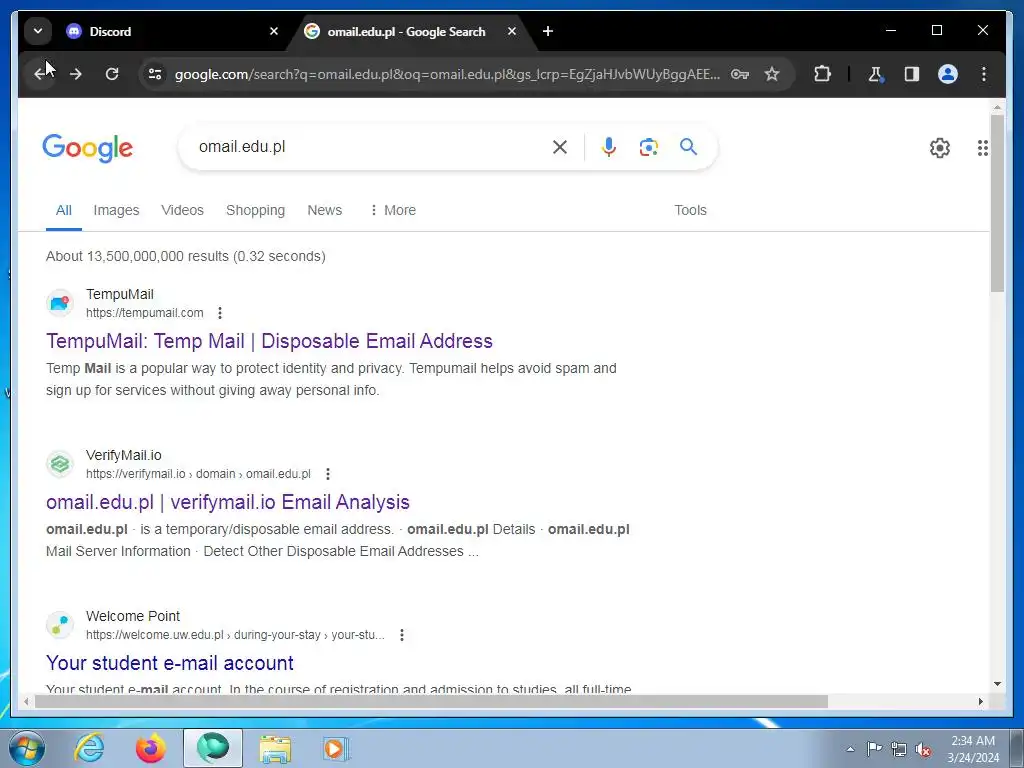The width and height of the screenshot is (1024, 768).
Task: Close the Google Search tab
Action: pyautogui.click(x=512, y=31)
